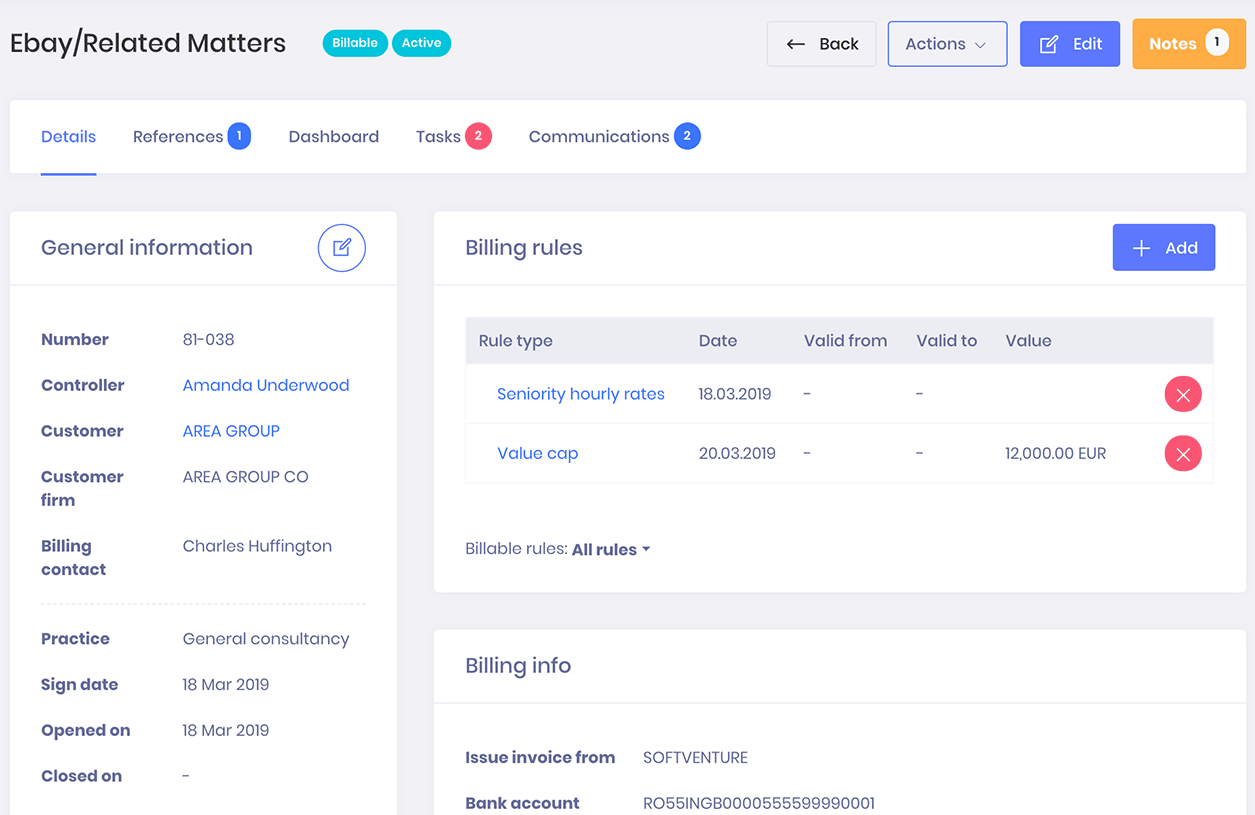Open controller Amanda Underwood's profile link
This screenshot has height=815, width=1255.
click(266, 385)
